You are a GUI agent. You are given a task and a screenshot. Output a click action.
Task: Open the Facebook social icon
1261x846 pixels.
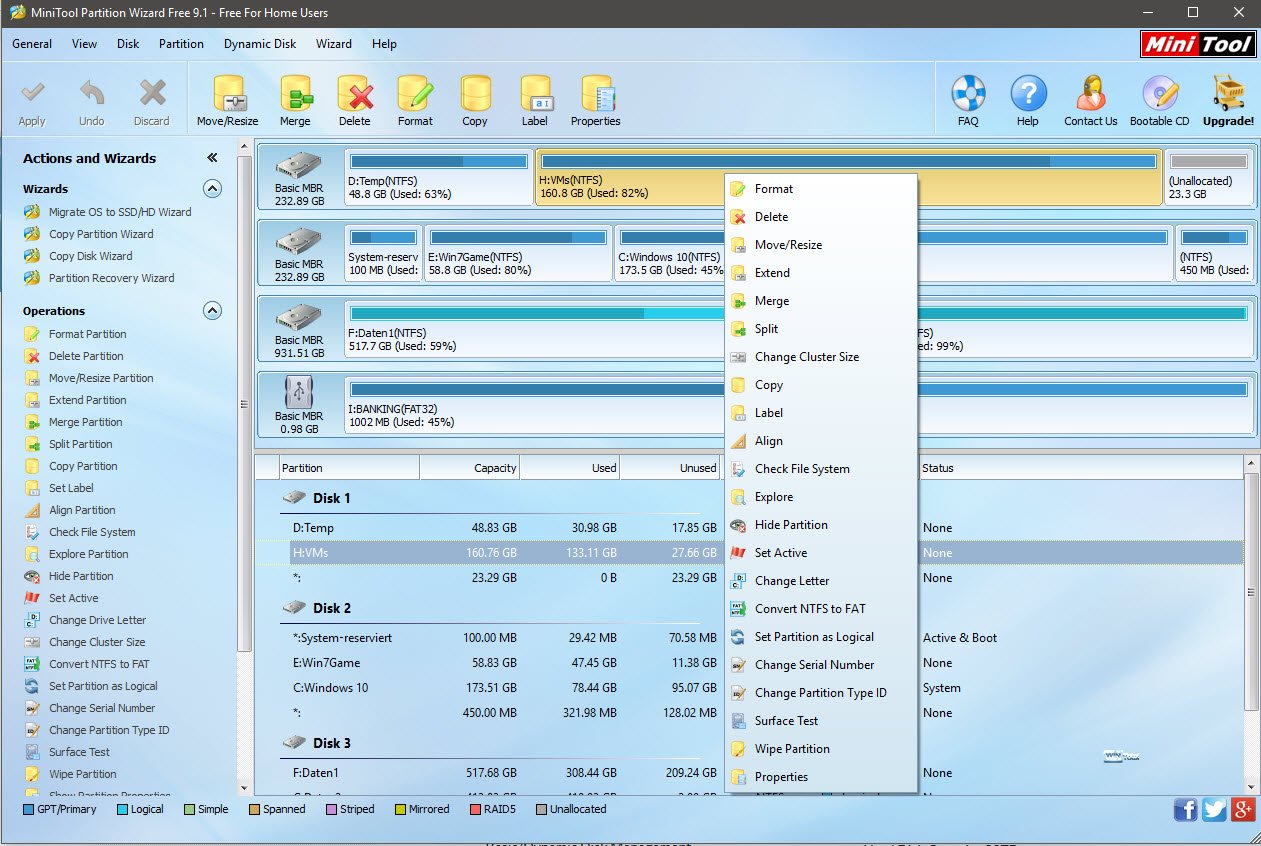pyautogui.click(x=1185, y=809)
